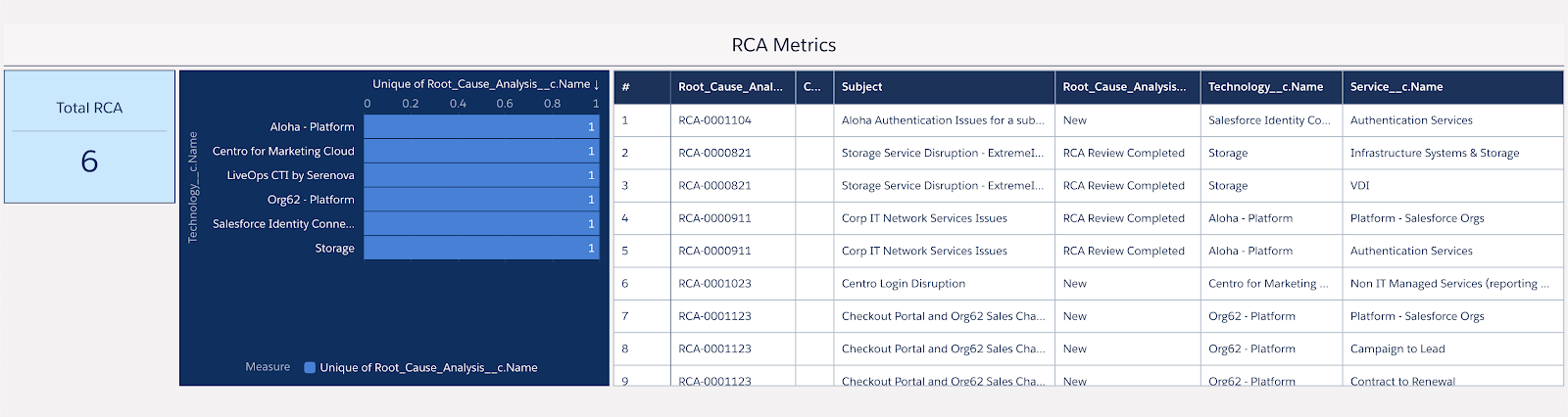Click Storage Service Disruption subject in row 2
The width and height of the screenshot is (1568, 417).
click(943, 153)
